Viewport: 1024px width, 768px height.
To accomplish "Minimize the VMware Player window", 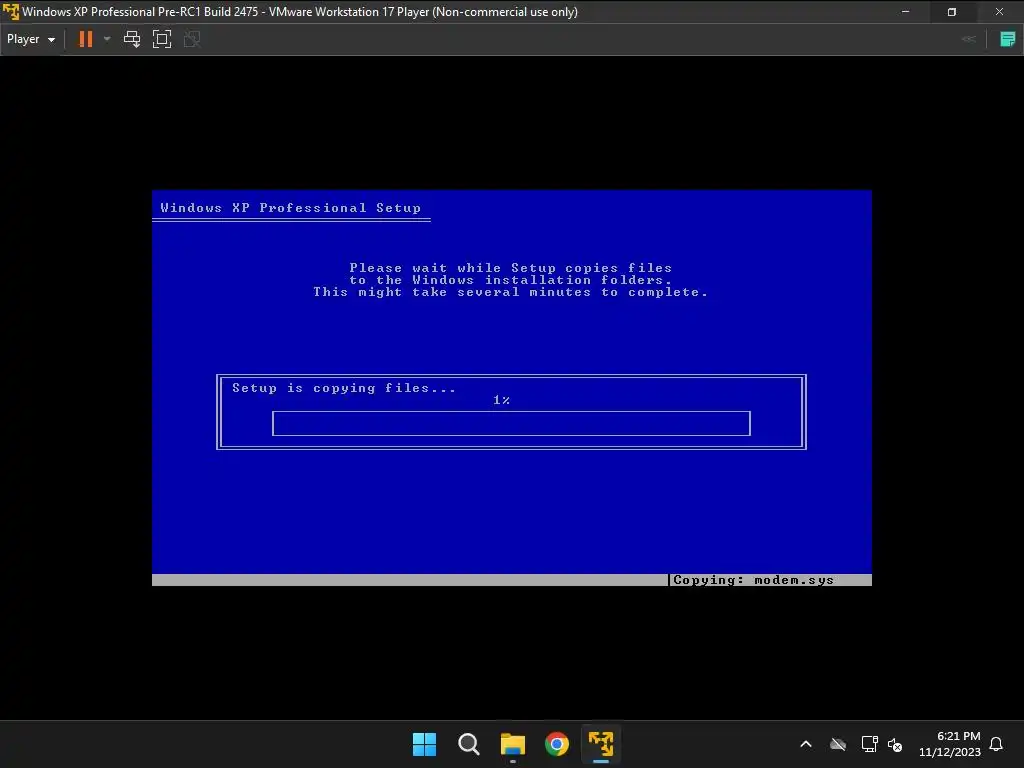I will pyautogui.click(x=905, y=12).
